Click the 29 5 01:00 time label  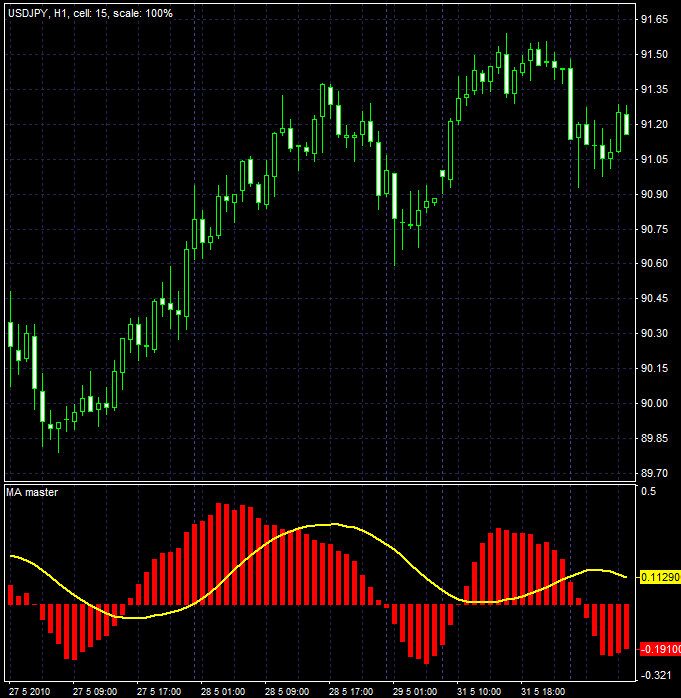[x=415, y=692]
